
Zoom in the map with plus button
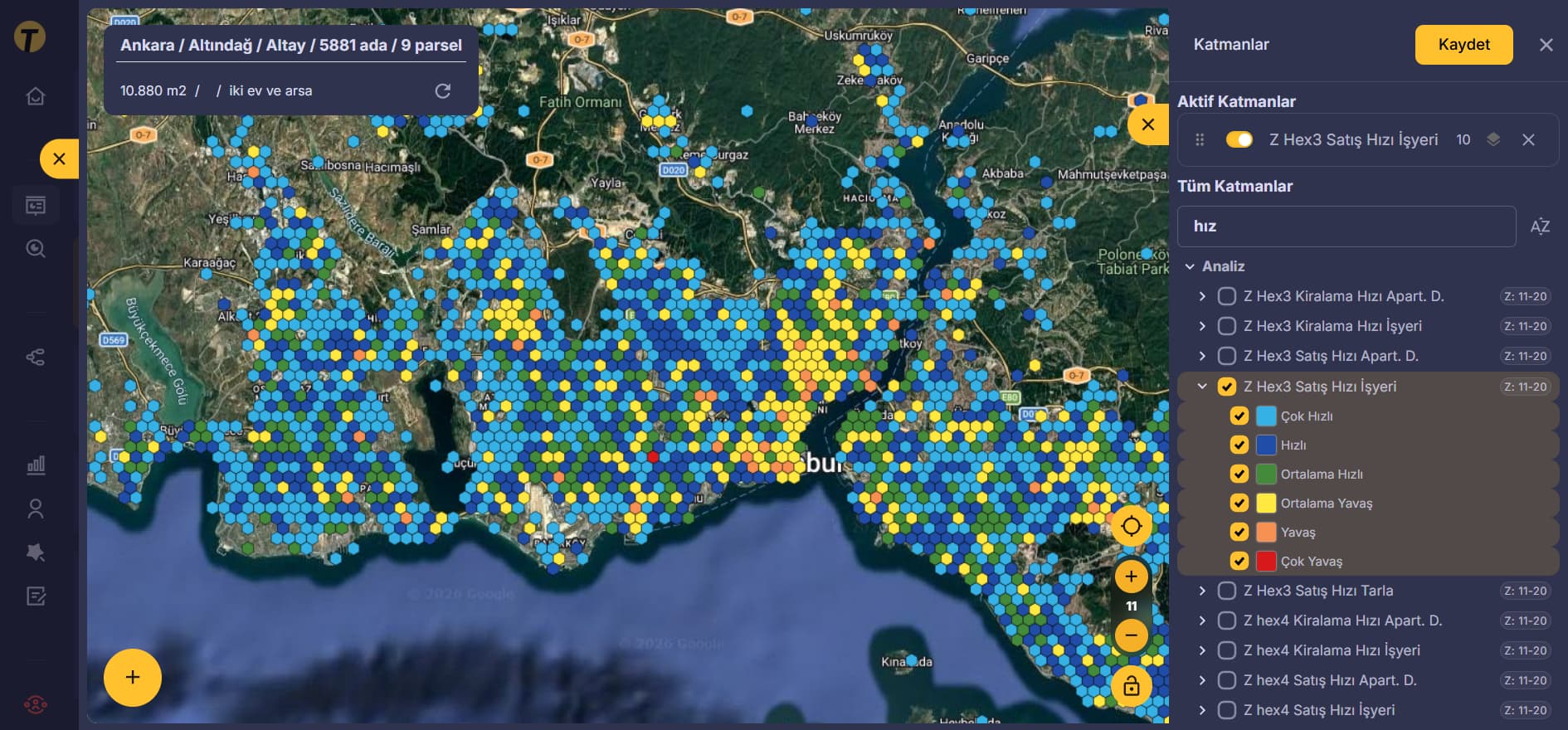point(1132,577)
